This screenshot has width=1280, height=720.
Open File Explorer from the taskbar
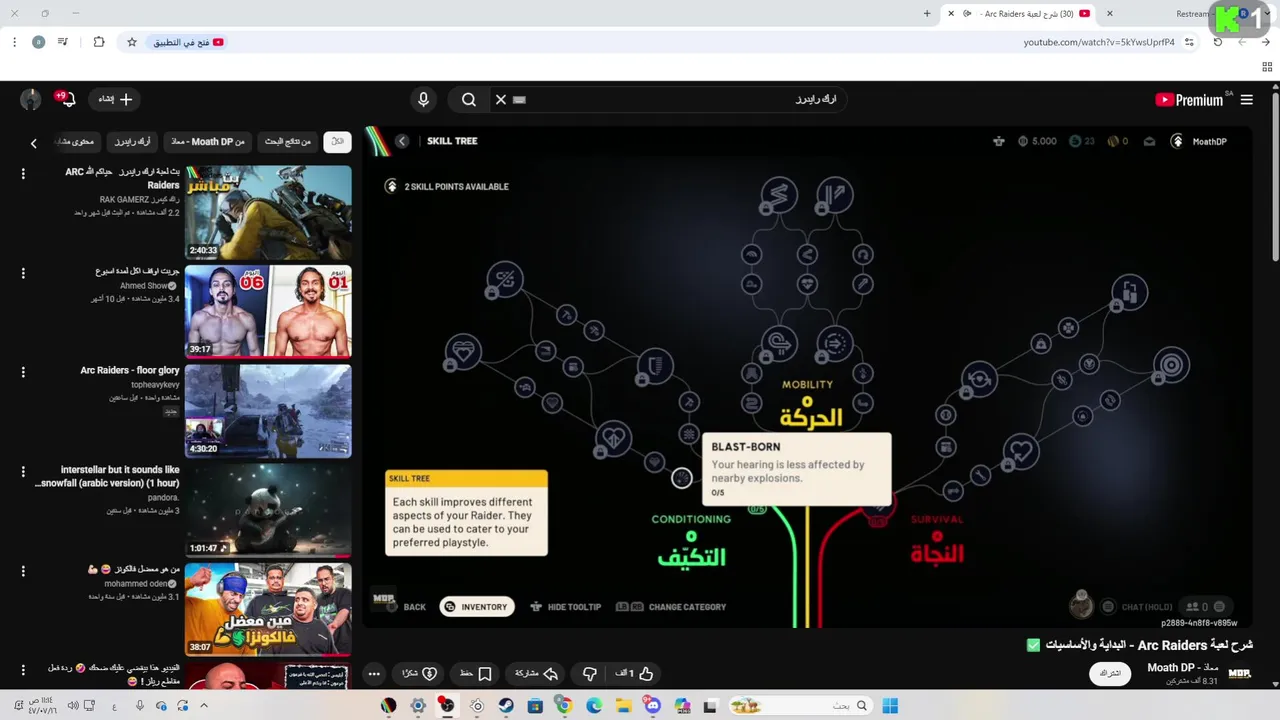(x=623, y=706)
